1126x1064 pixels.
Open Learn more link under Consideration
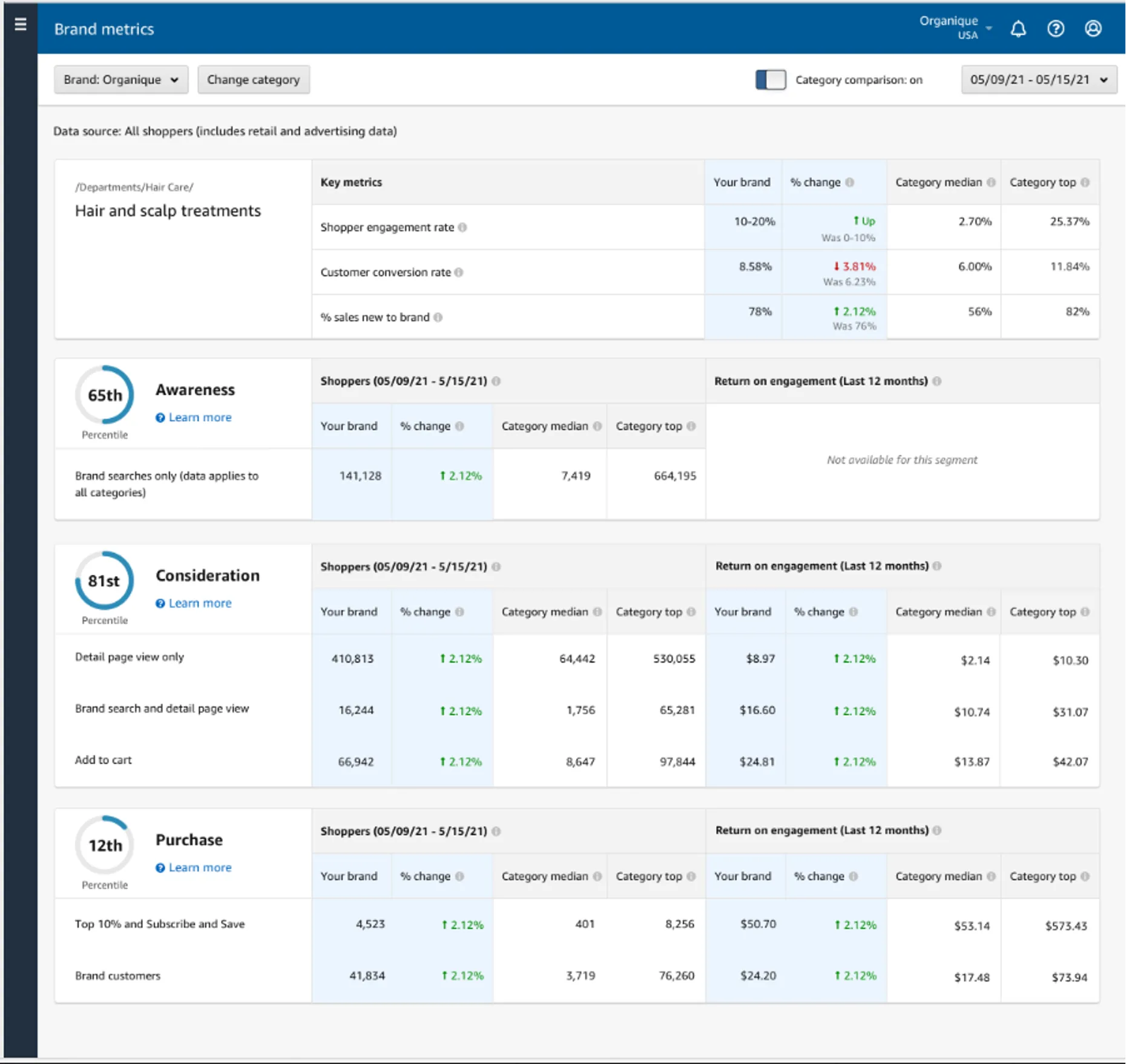200,603
